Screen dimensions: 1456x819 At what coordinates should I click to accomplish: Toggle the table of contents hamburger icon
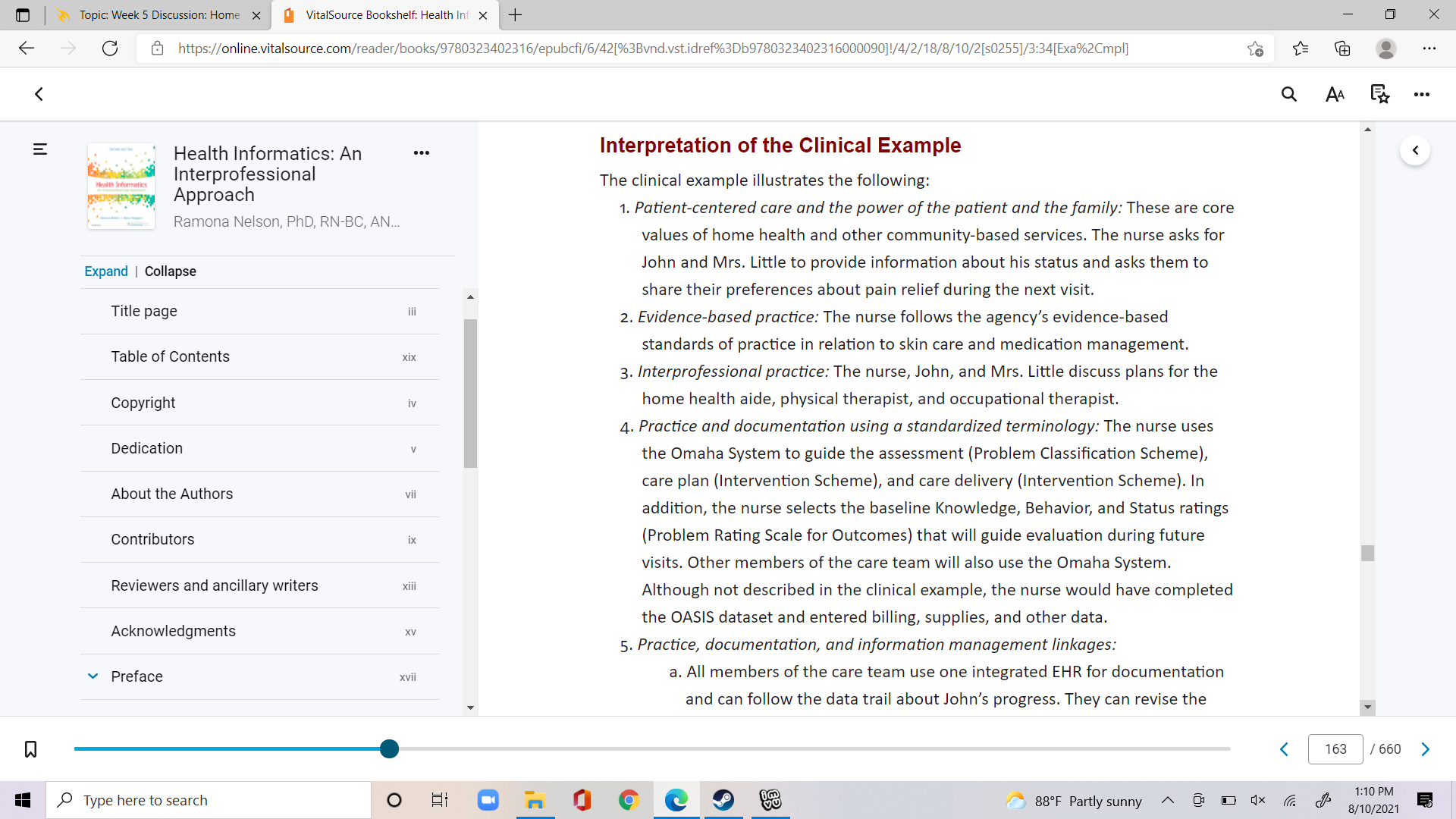pos(40,149)
